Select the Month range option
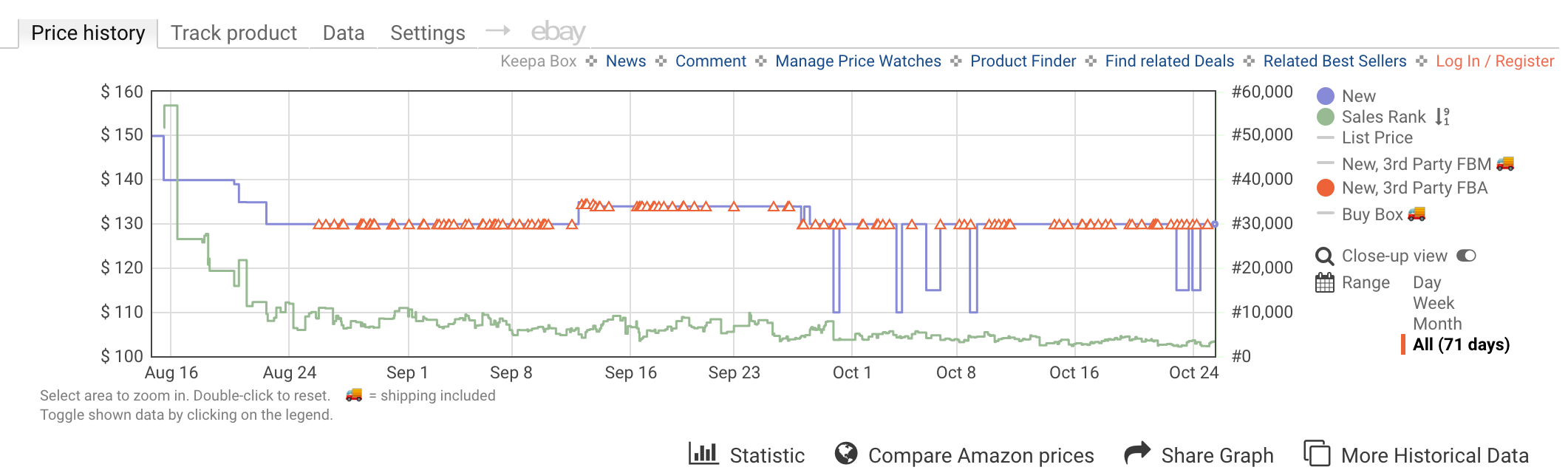The height and width of the screenshot is (470, 1568). pos(1436,324)
